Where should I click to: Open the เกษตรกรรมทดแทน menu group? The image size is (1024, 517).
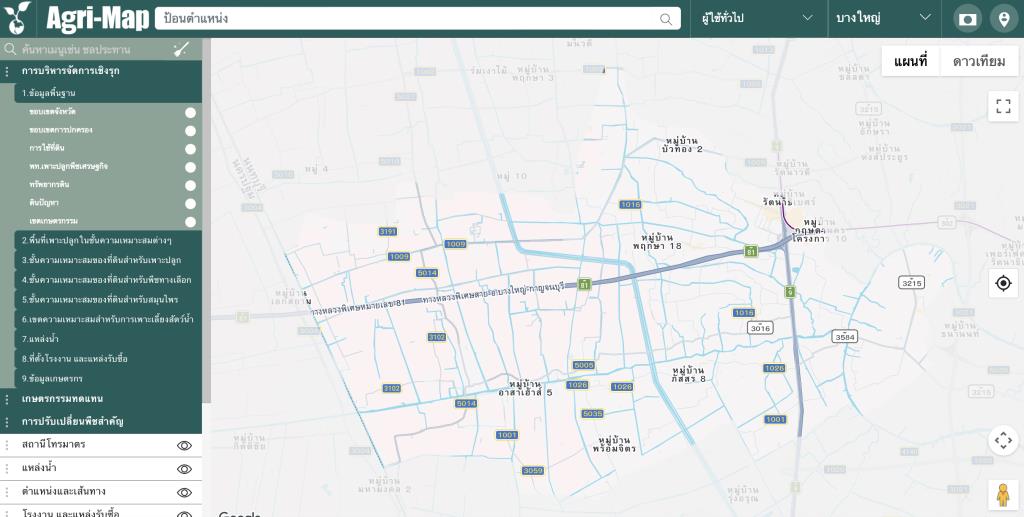click(x=101, y=399)
